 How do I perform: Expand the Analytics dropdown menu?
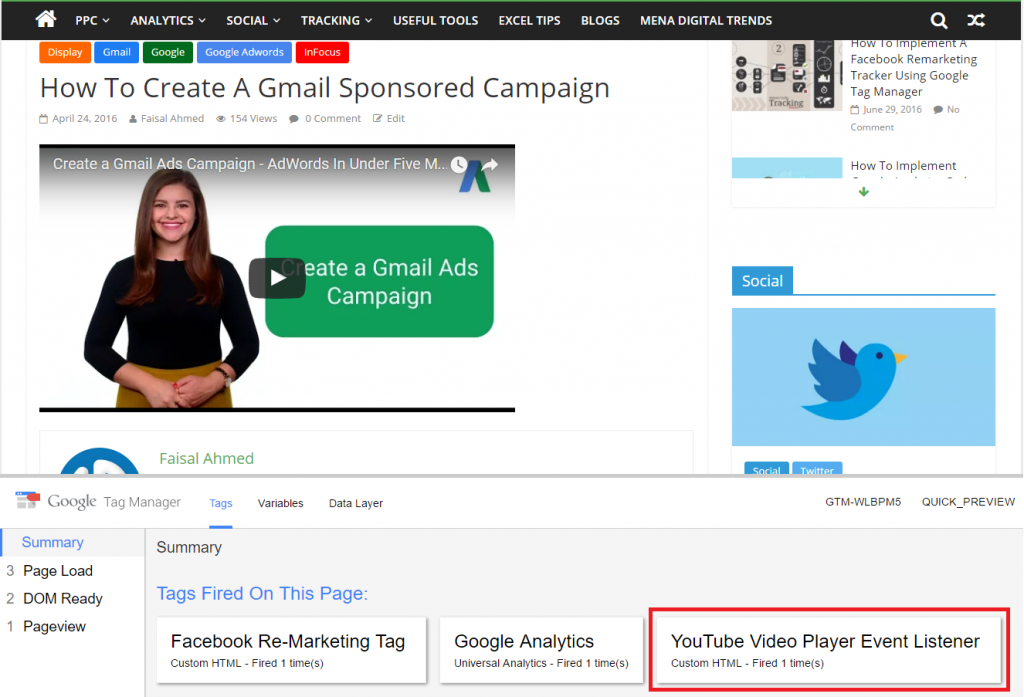(x=168, y=20)
